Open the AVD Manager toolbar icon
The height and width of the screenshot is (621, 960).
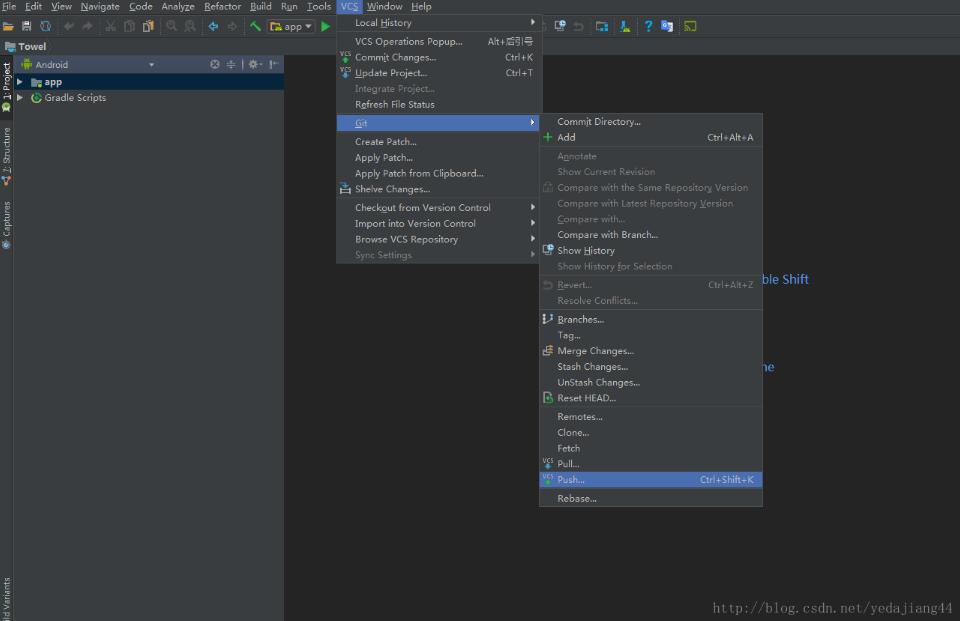coord(600,26)
